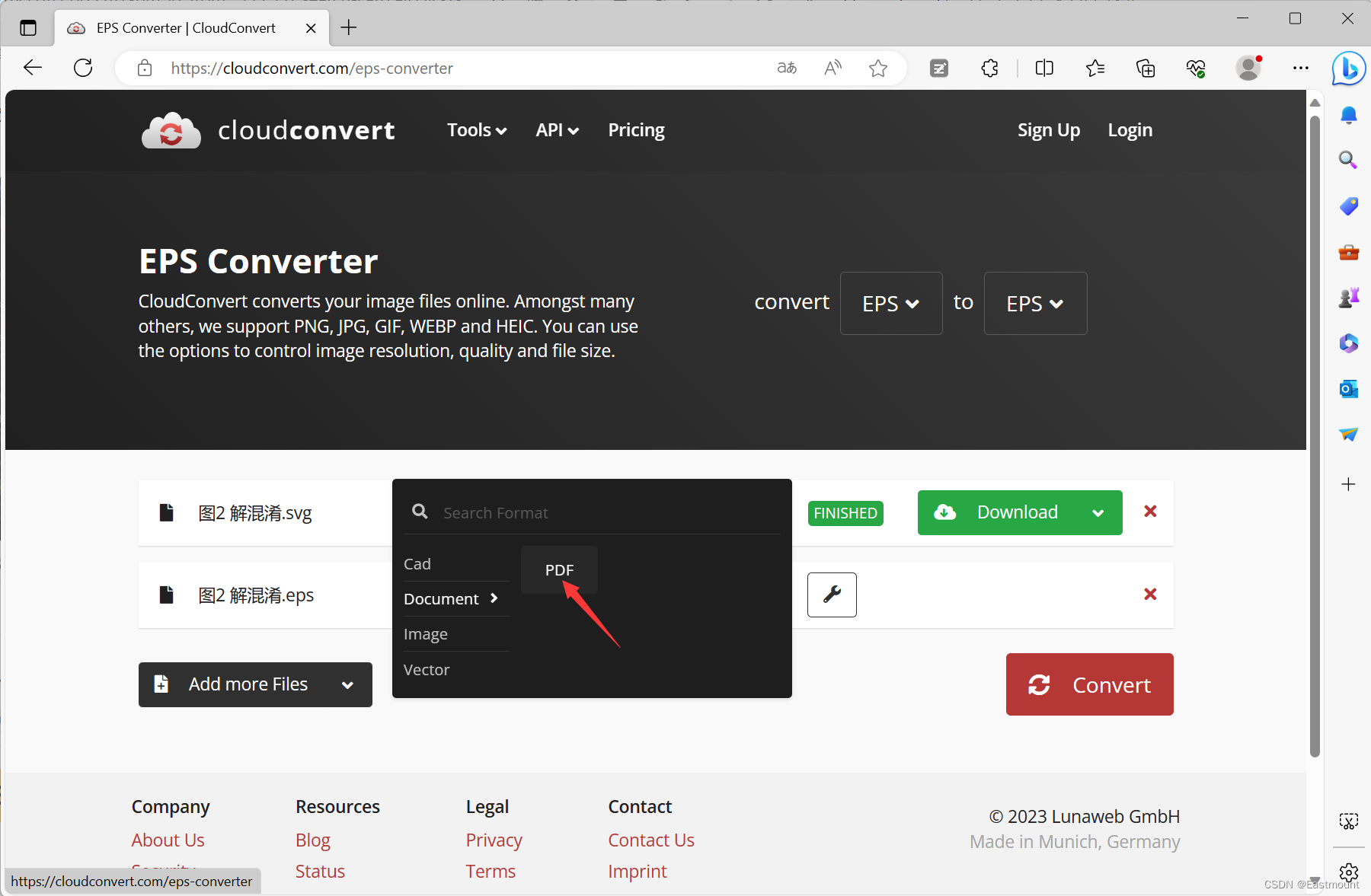Go back with the browser back arrow

pos(33,68)
